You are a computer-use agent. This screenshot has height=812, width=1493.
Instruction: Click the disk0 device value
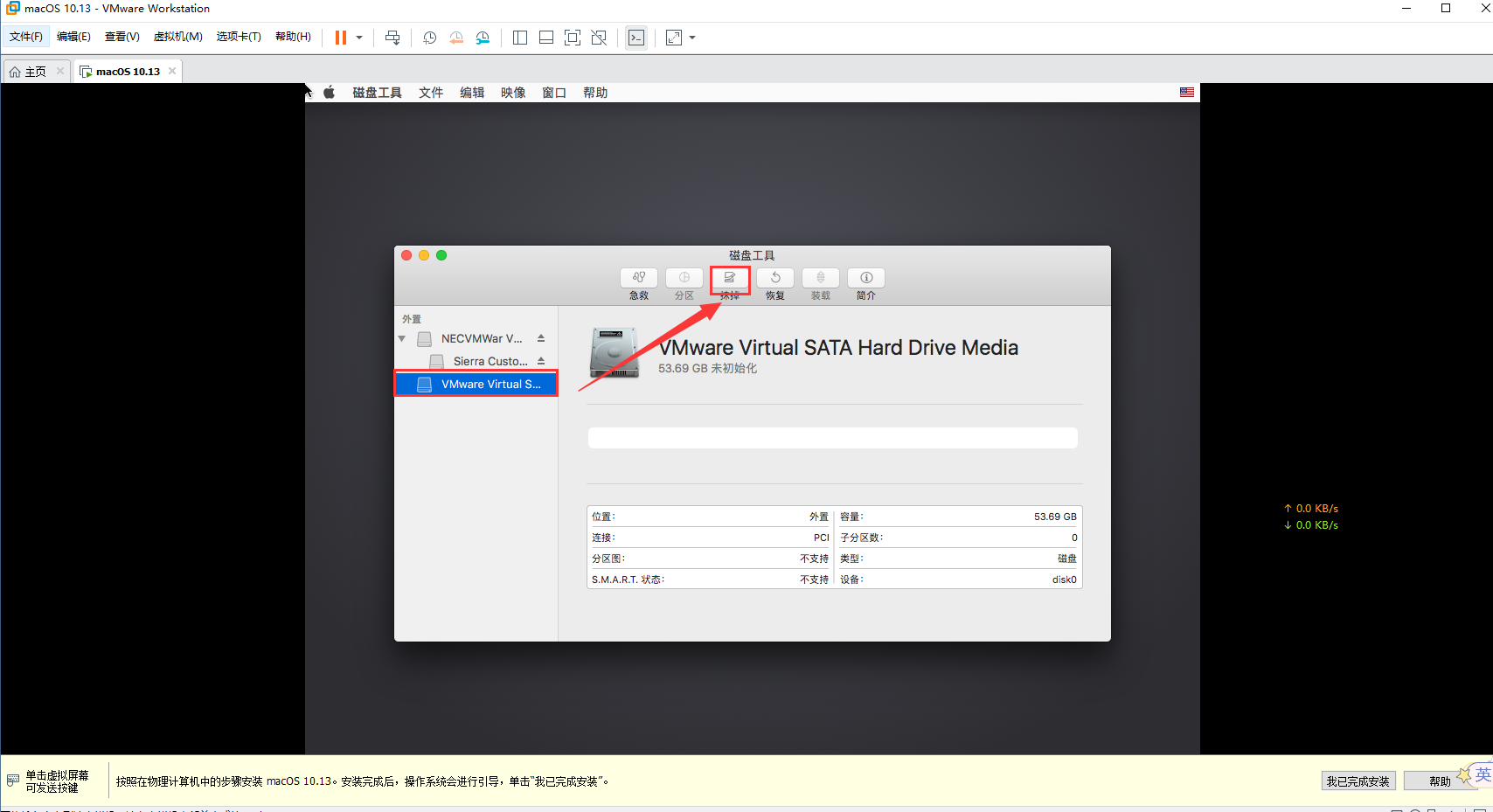point(1064,580)
